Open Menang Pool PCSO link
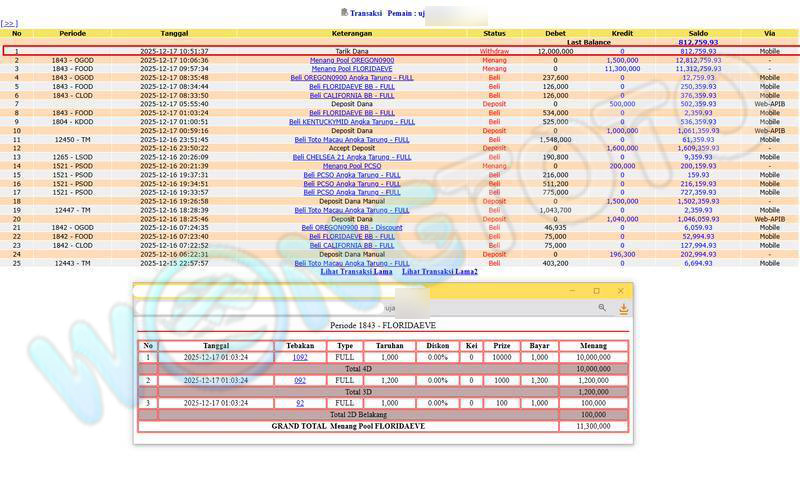Viewport: 800px width, 477px height. click(351, 166)
